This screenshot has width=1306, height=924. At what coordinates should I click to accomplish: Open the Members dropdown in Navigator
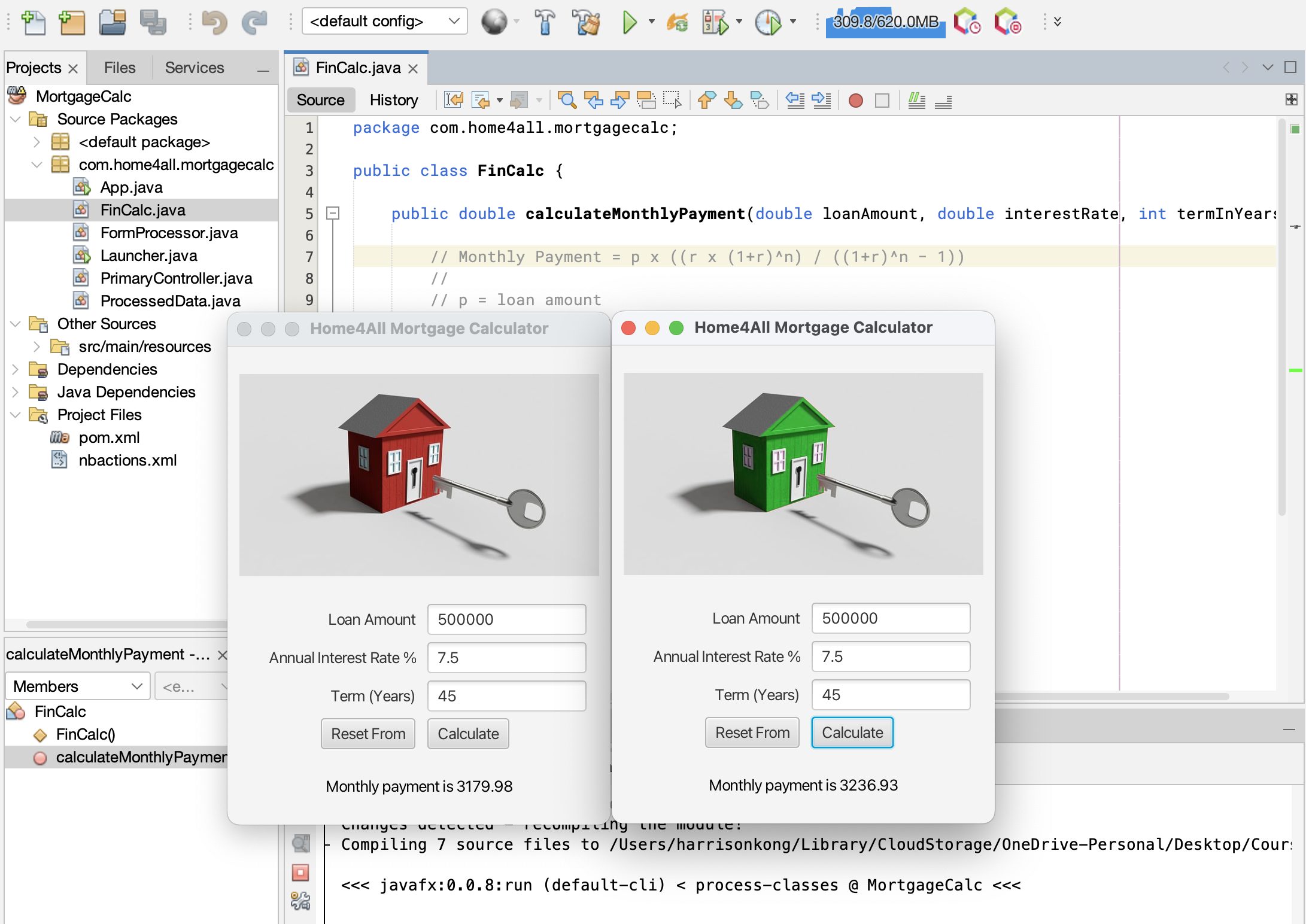(x=77, y=686)
